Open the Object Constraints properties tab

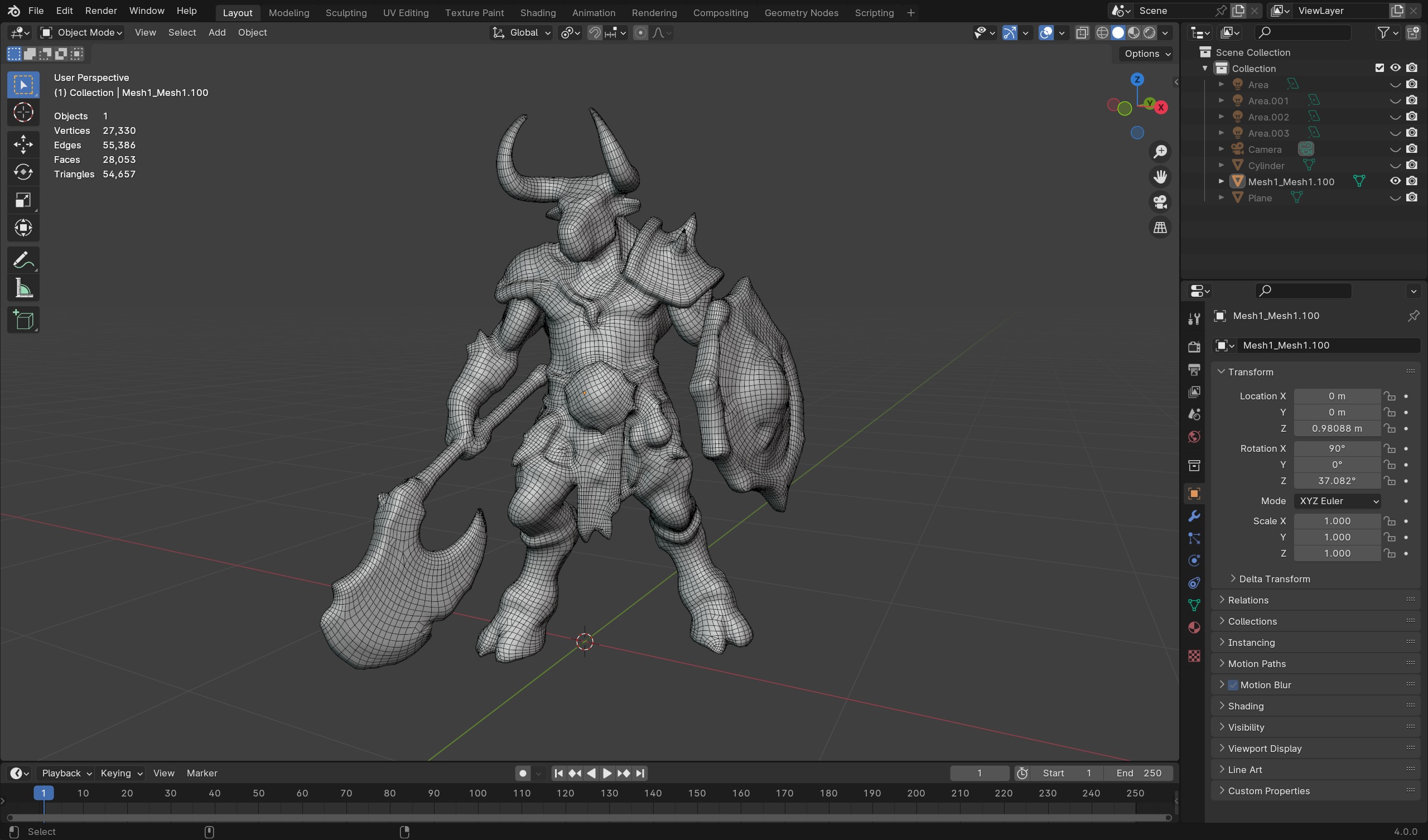coord(1194,583)
